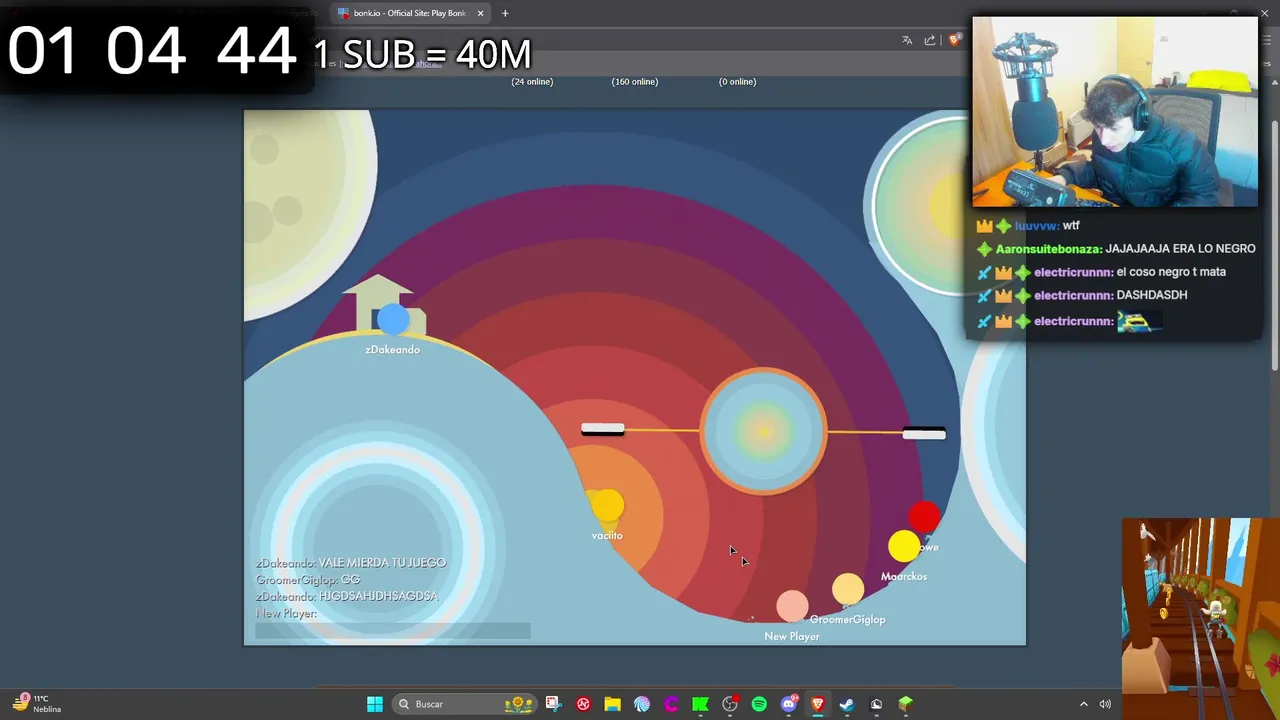Click the GroomerGiglop player ball

click(848, 589)
